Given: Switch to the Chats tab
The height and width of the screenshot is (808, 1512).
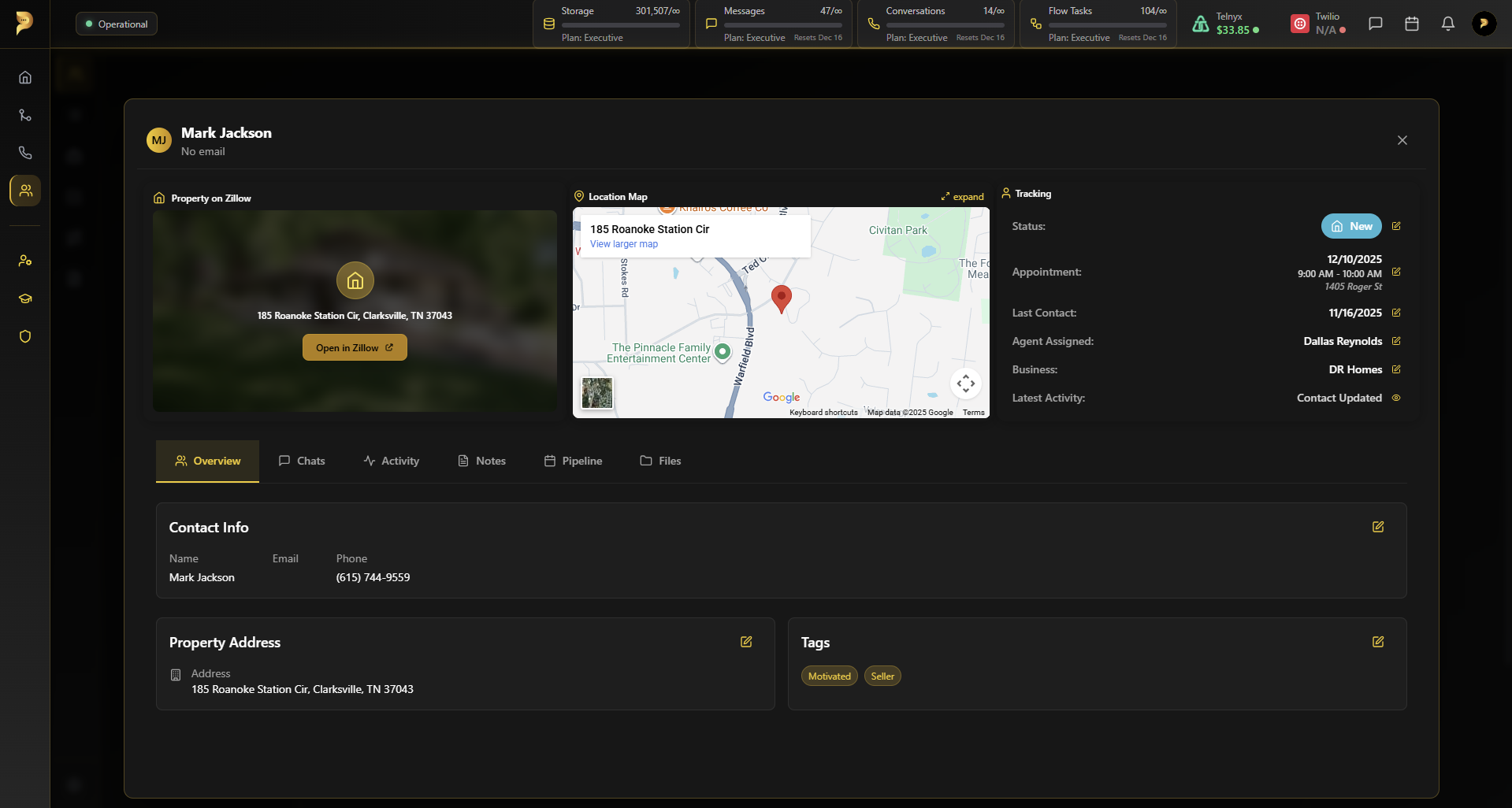Looking at the screenshot, I should pyautogui.click(x=302, y=461).
